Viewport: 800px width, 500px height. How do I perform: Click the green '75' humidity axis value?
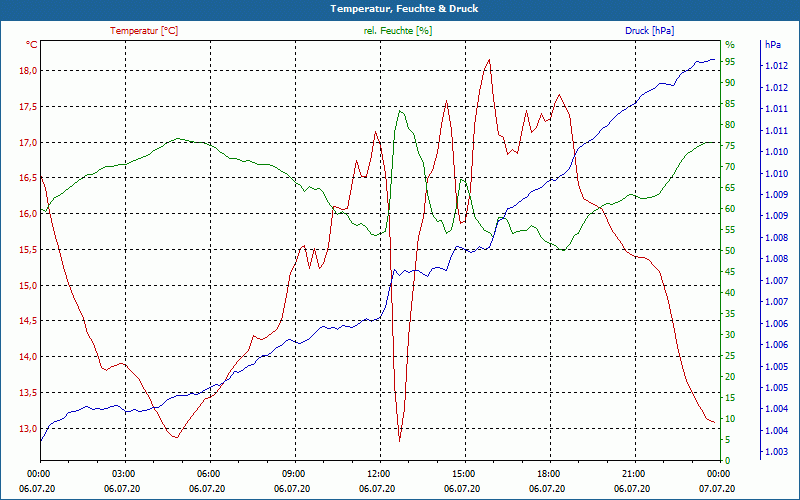(x=730, y=146)
